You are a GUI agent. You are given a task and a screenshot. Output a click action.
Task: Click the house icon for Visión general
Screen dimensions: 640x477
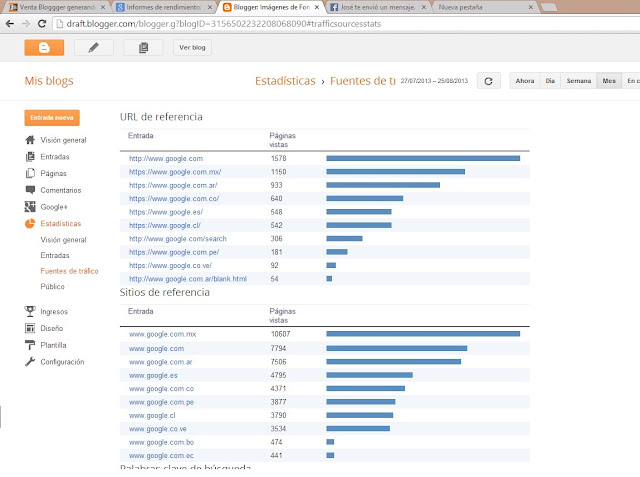pos(30,140)
